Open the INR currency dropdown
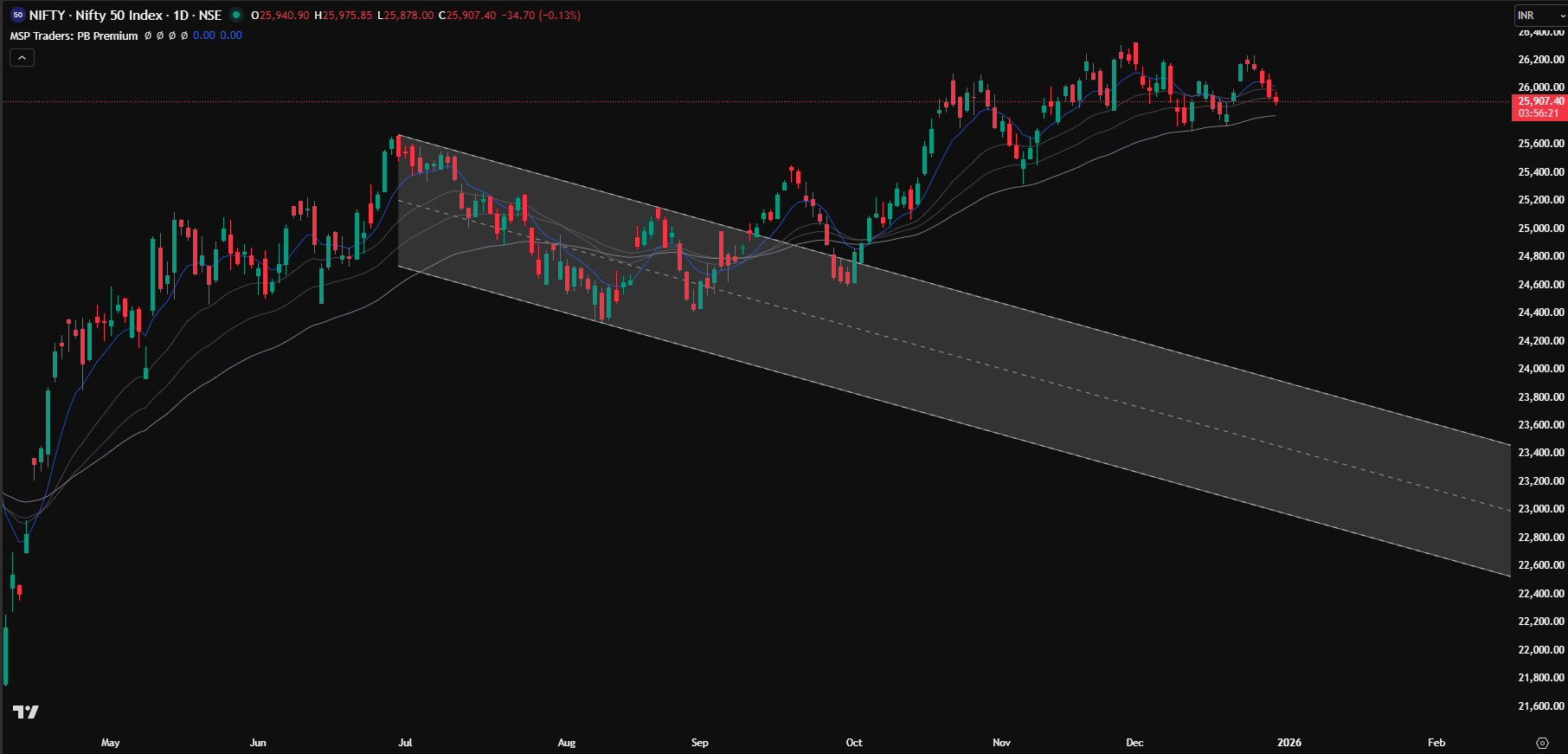The image size is (1568, 754). click(x=1539, y=16)
